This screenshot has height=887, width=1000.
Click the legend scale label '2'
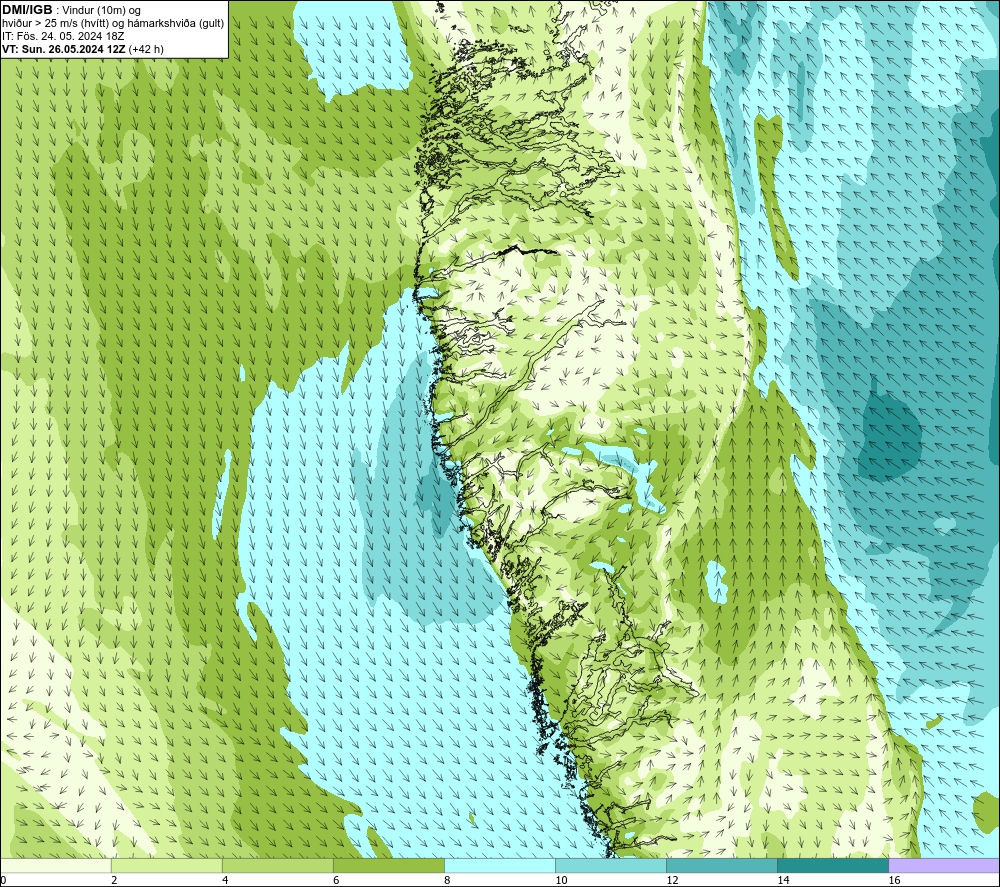click(114, 880)
